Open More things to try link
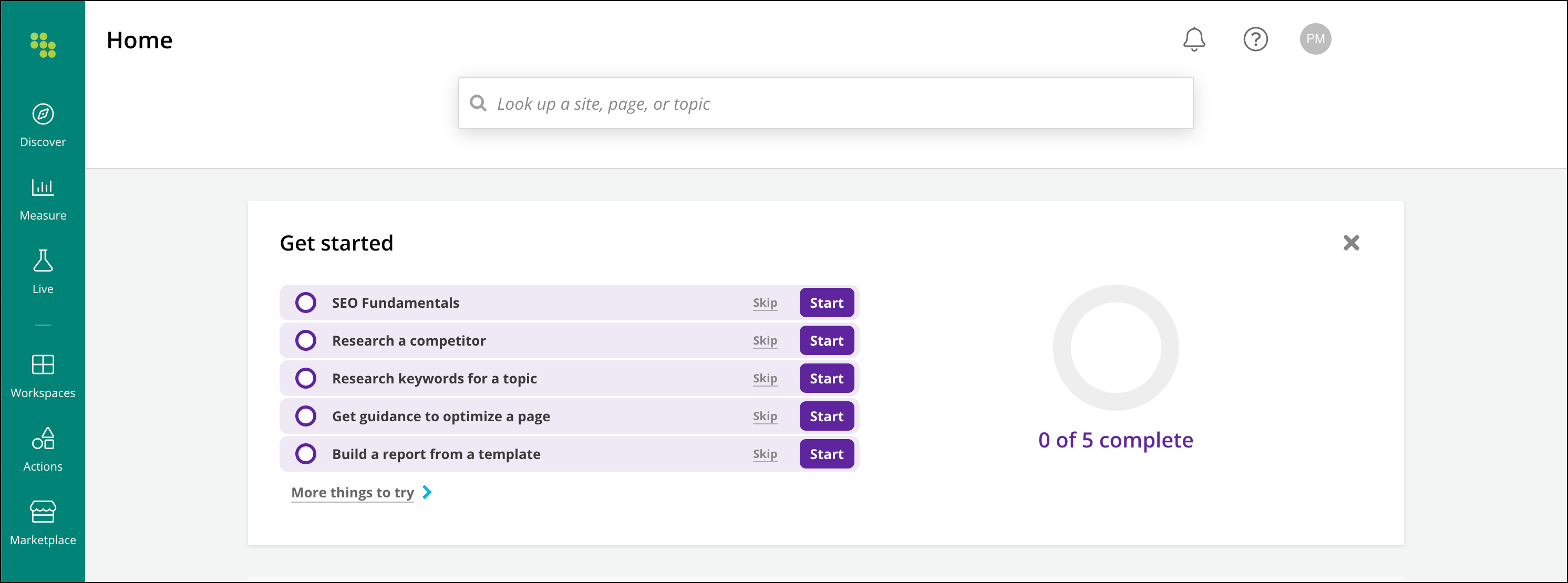Screen dimensions: 1568x583 [x=353, y=492]
